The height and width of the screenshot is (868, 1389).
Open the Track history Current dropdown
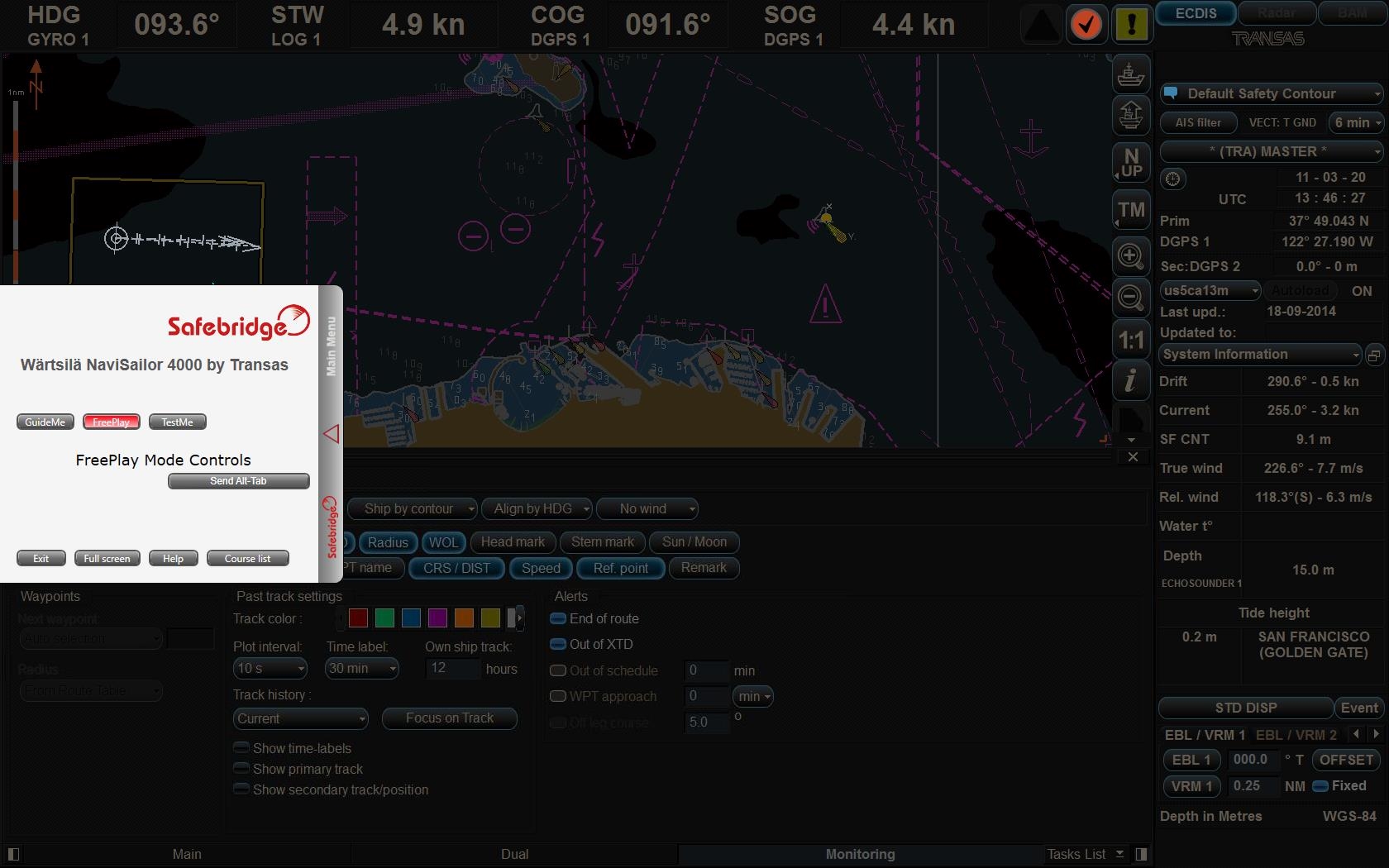click(x=300, y=718)
